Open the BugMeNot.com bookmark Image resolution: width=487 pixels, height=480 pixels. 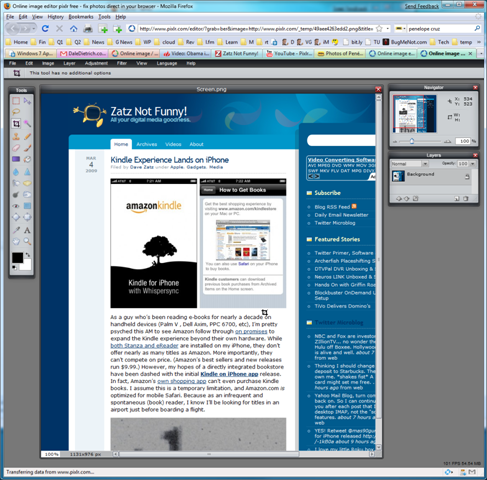point(405,42)
